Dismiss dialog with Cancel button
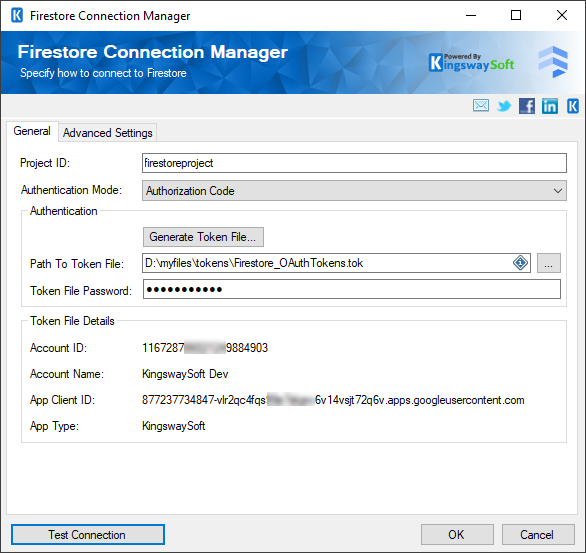586x553 pixels. [537, 534]
